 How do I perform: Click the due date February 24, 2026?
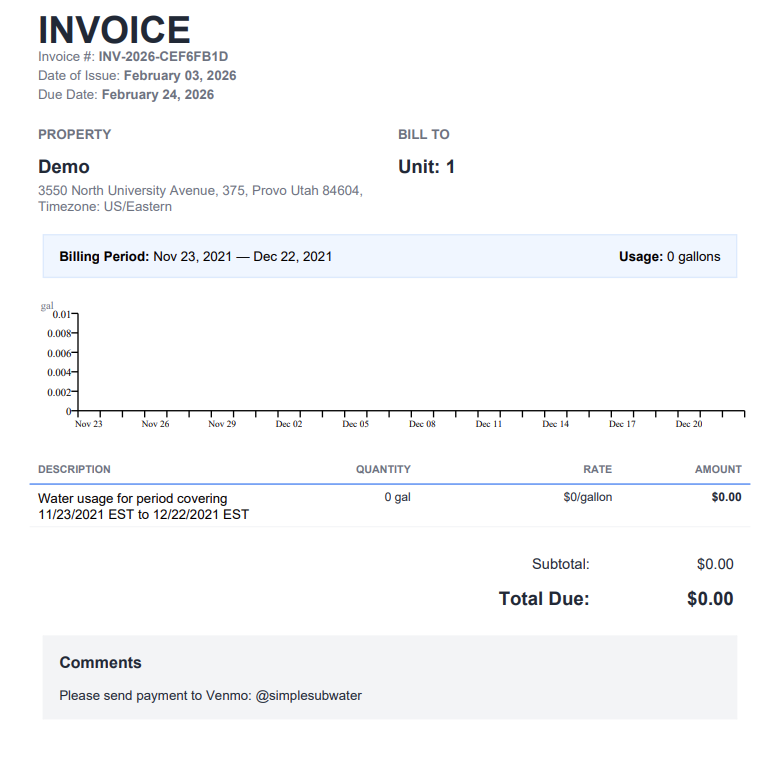(158, 95)
